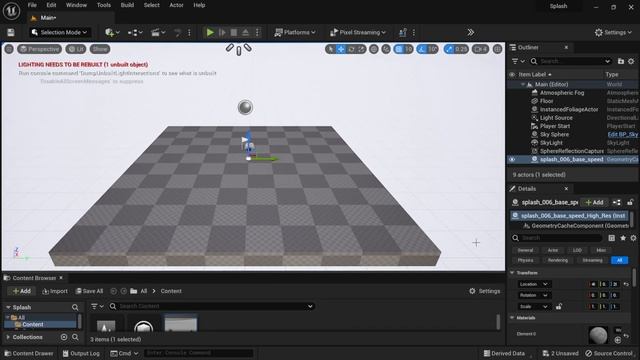640x360 pixels.
Task: Collapse the Main (Editor) world tree
Action: click(x=522, y=84)
